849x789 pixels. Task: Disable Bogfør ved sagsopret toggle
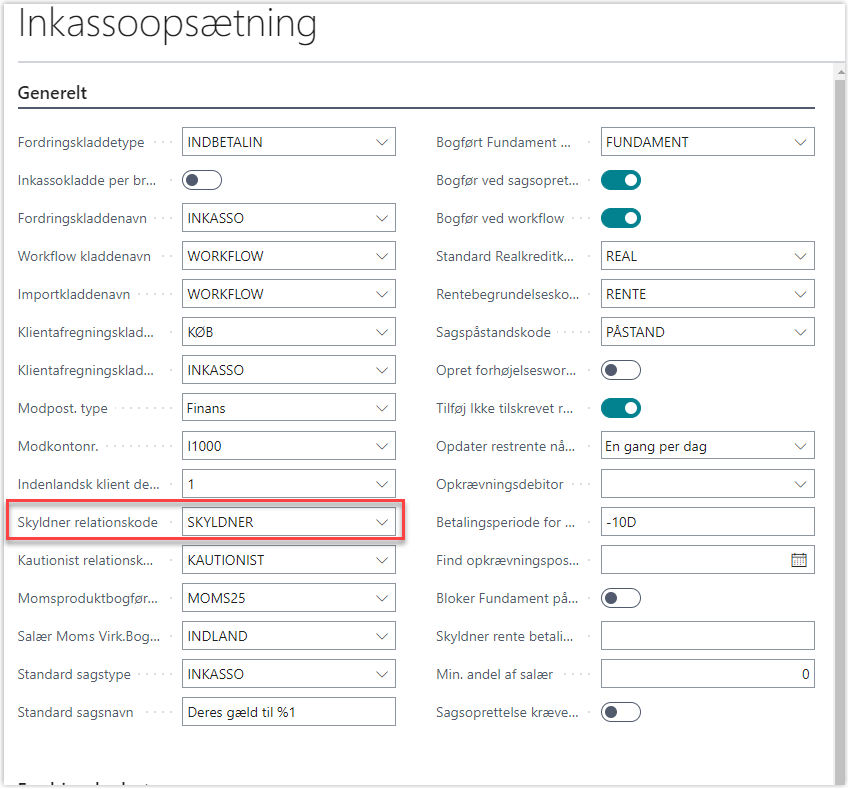(620, 180)
